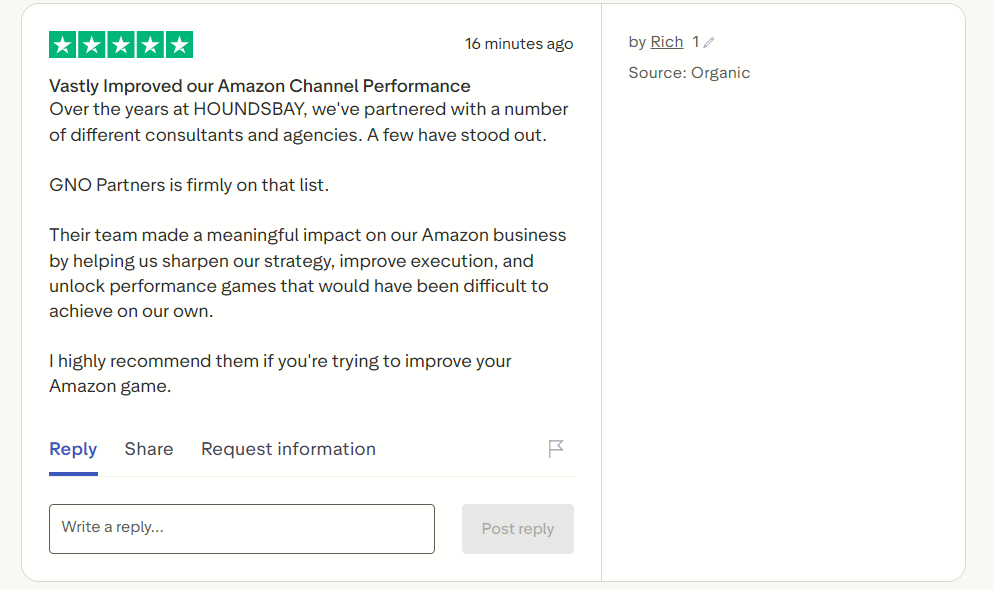
Task: Click the paragraph starting I highly recommend them
Action: tap(280, 373)
